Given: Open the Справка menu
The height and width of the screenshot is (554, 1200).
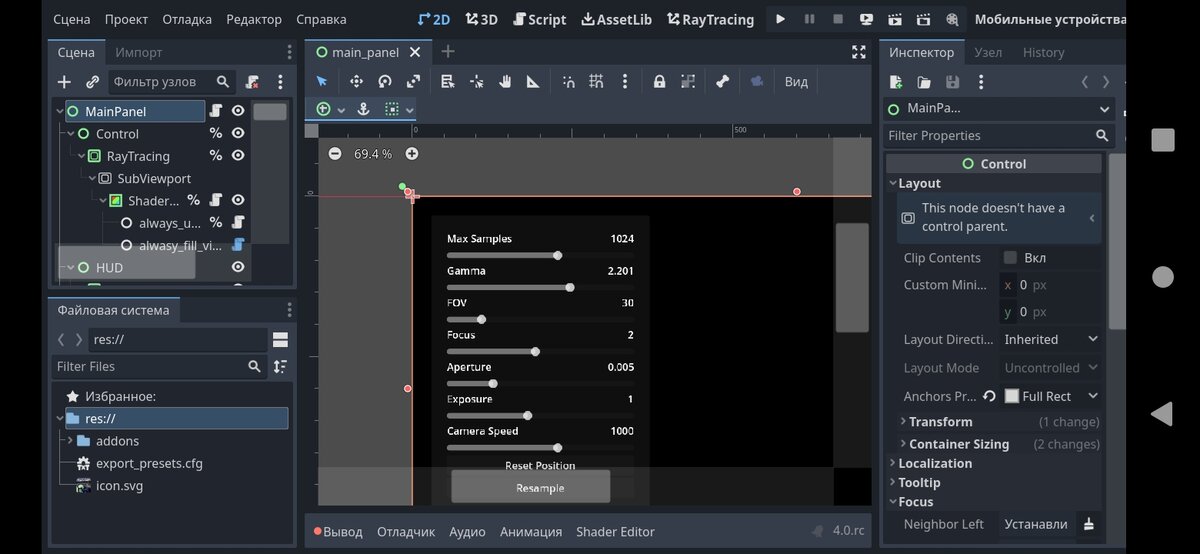Looking at the screenshot, I should [321, 19].
